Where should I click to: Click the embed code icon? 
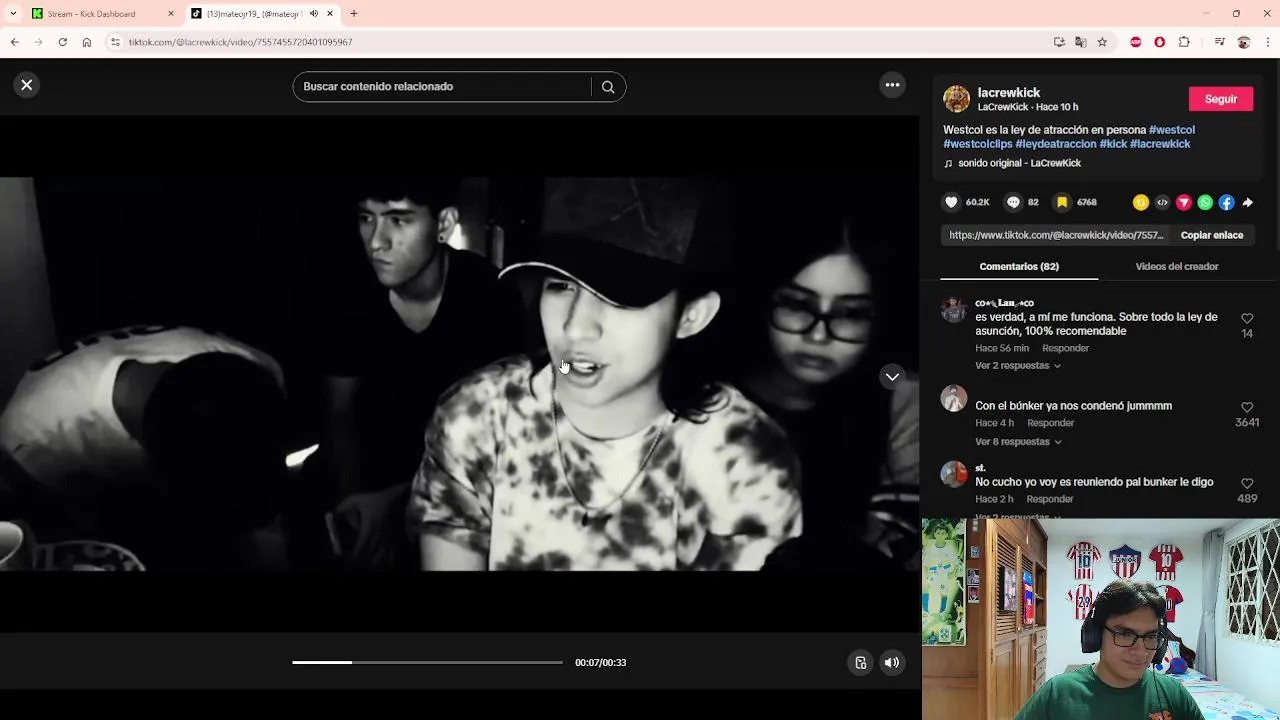[x=1162, y=202]
